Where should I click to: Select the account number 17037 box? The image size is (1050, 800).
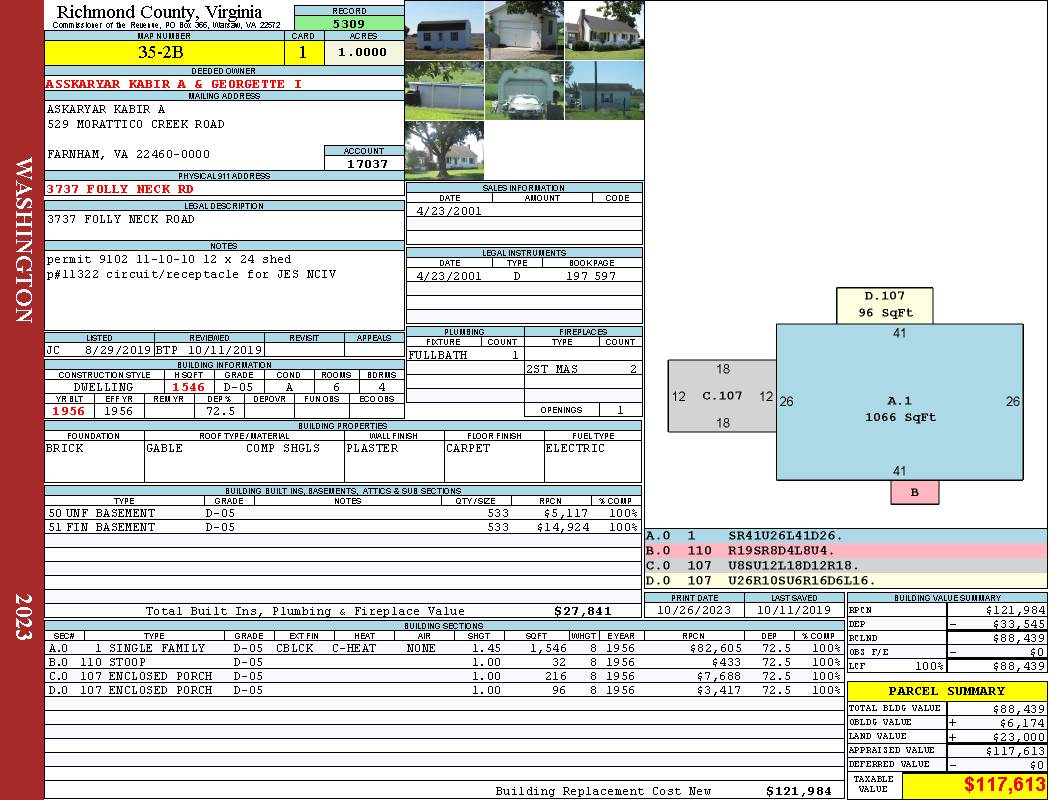(364, 163)
